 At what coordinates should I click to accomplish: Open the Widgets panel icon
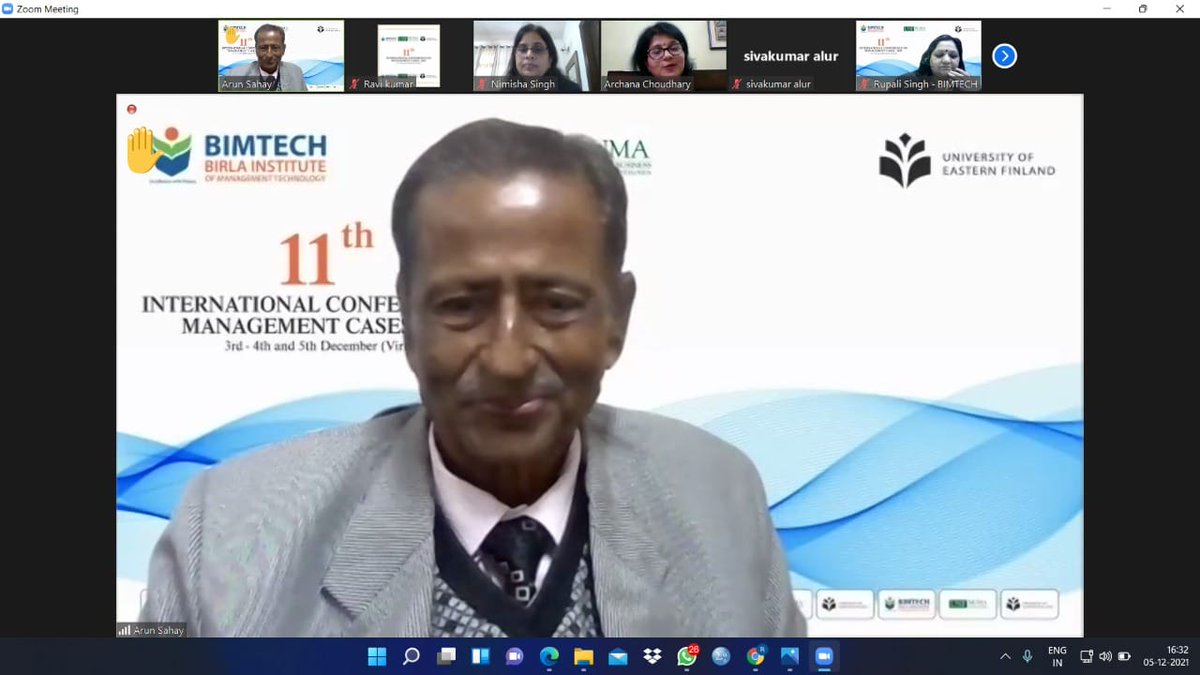[x=480, y=657]
